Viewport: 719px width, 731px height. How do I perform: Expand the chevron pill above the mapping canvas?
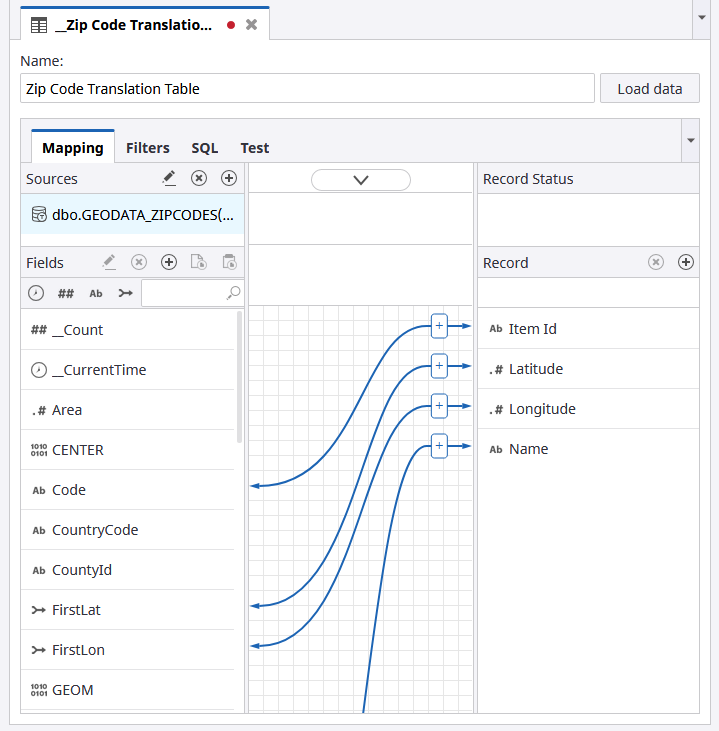point(361,180)
